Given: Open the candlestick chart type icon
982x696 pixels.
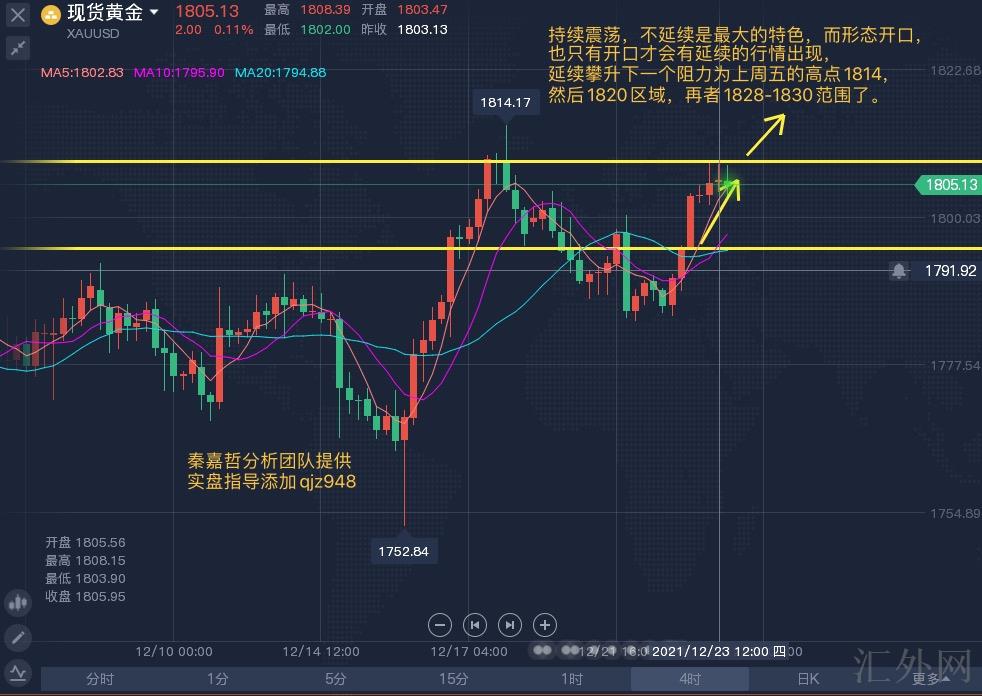Looking at the screenshot, I should pyautogui.click(x=18, y=603).
